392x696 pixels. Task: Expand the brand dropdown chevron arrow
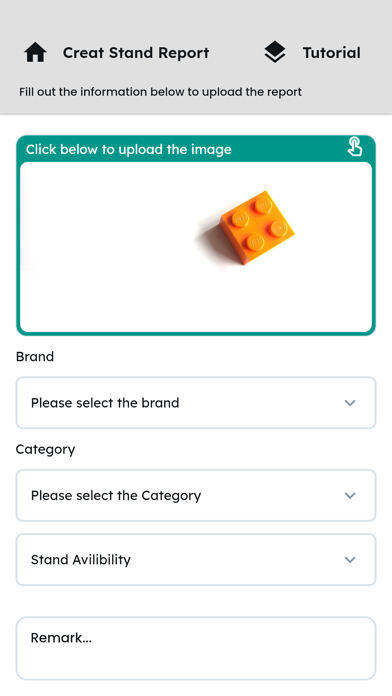click(x=350, y=403)
